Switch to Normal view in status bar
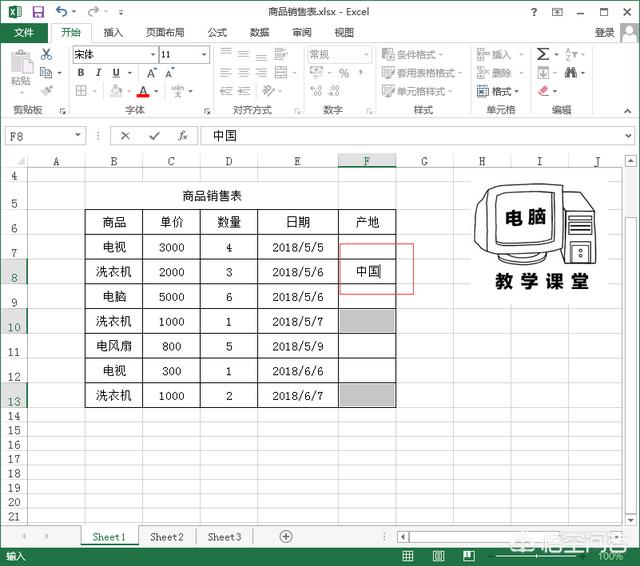 coord(408,556)
